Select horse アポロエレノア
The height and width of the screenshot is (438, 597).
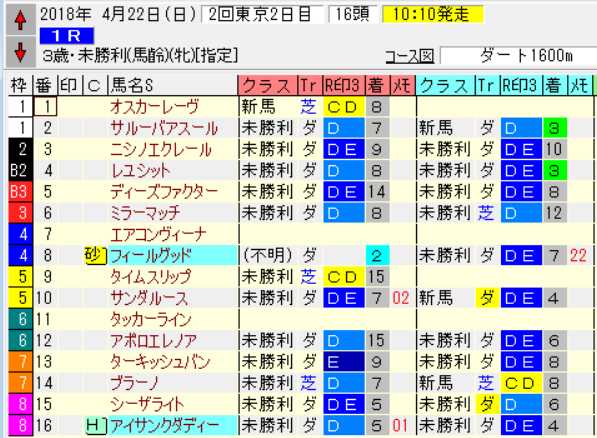(x=153, y=340)
